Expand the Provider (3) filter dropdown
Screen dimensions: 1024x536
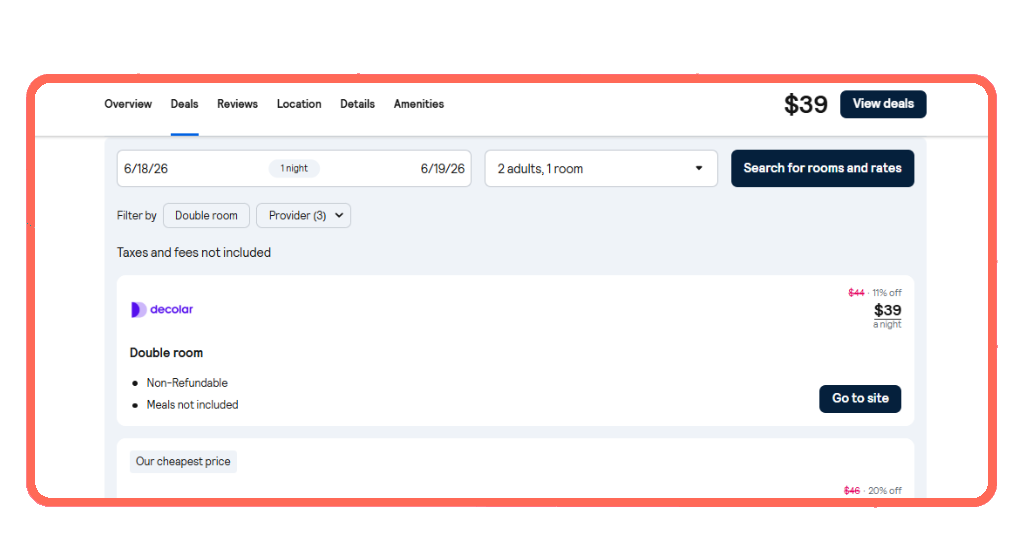(304, 215)
